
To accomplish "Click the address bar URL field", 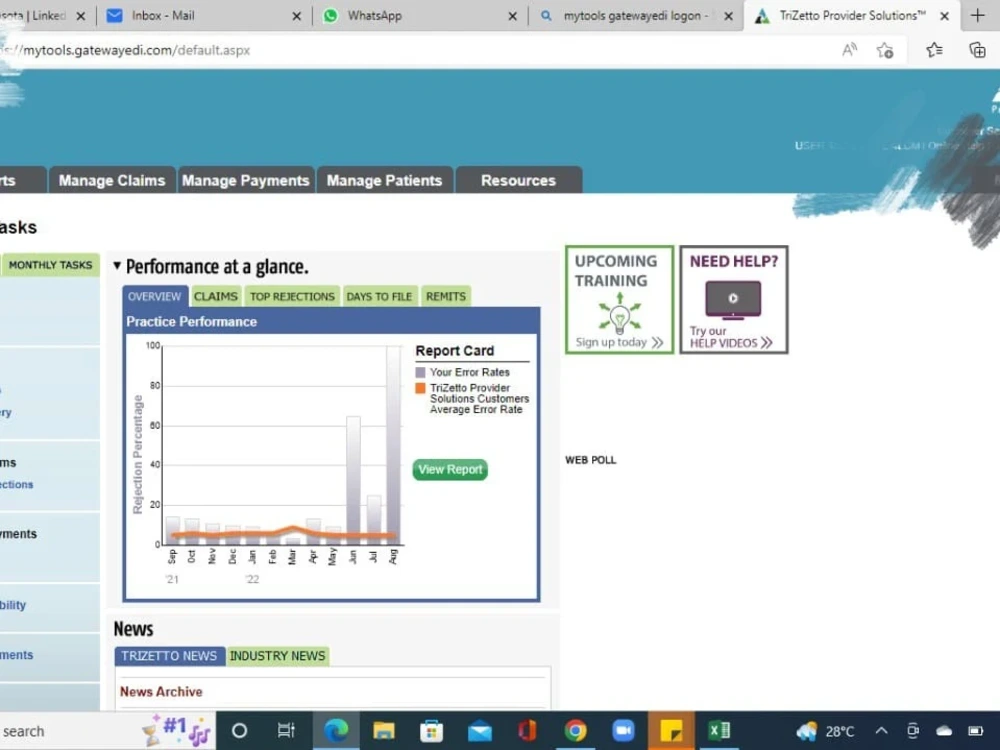I will click(415, 50).
